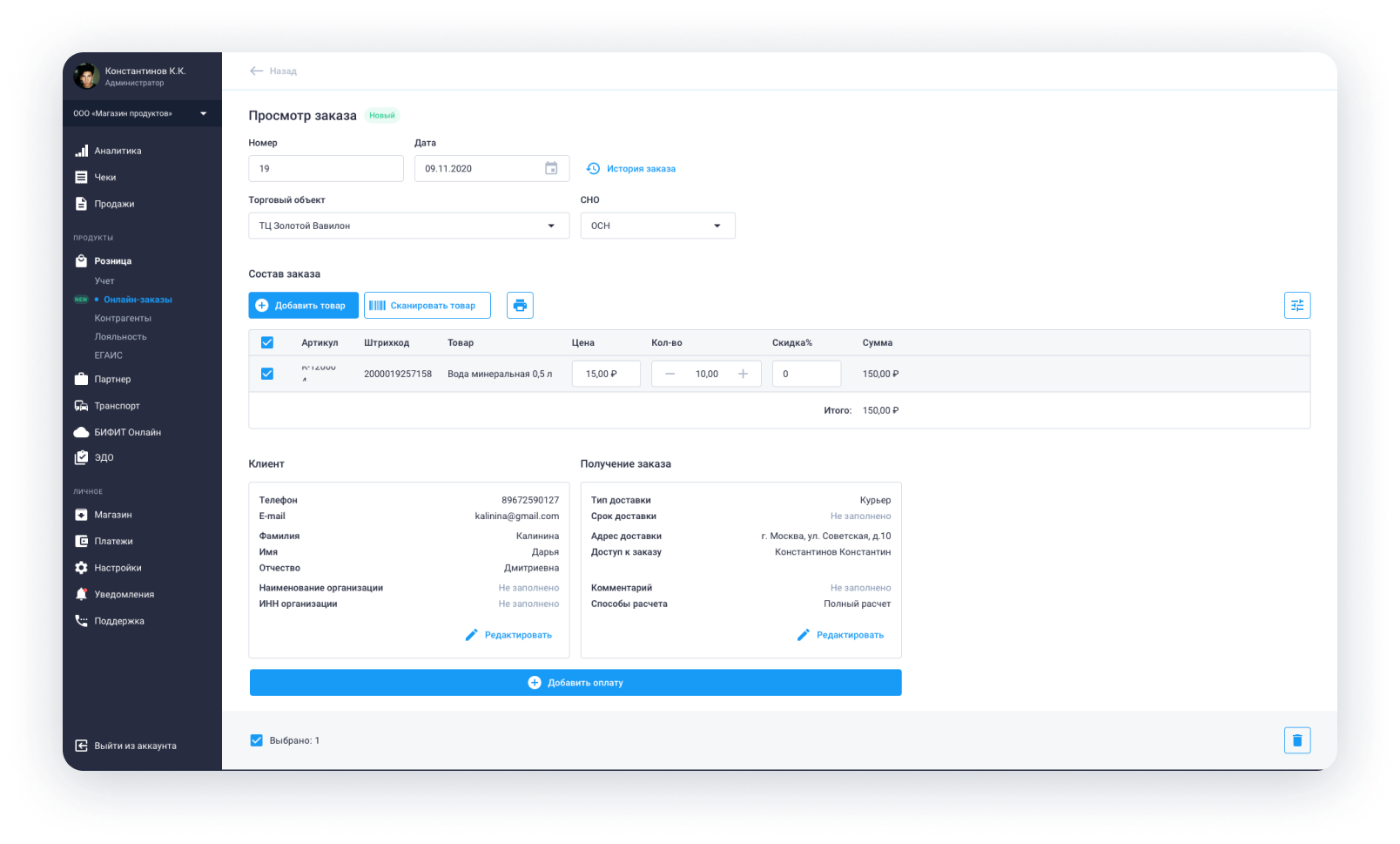Click the Номер input field
1400x844 pixels.
click(x=326, y=168)
